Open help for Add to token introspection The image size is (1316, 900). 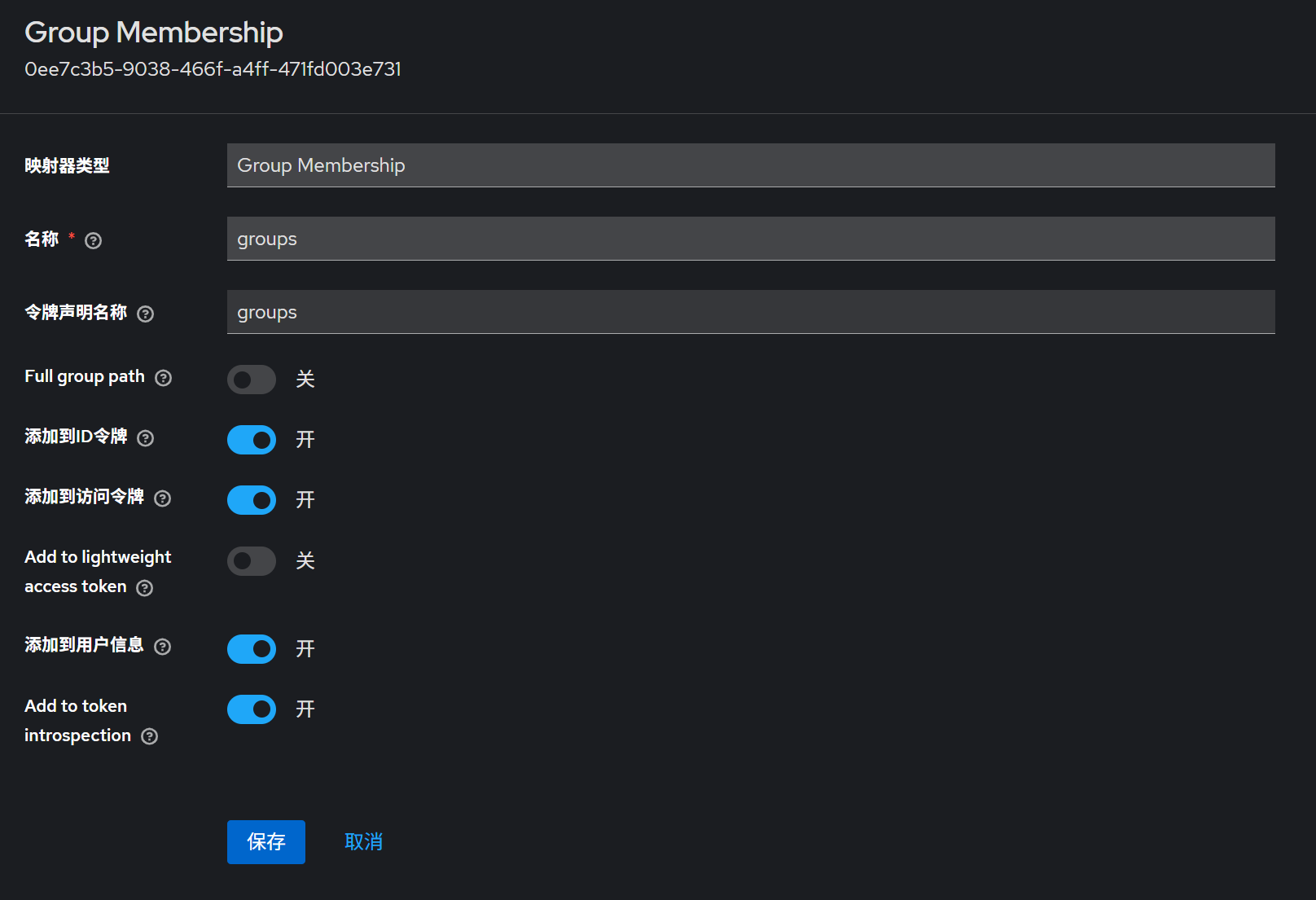150,736
